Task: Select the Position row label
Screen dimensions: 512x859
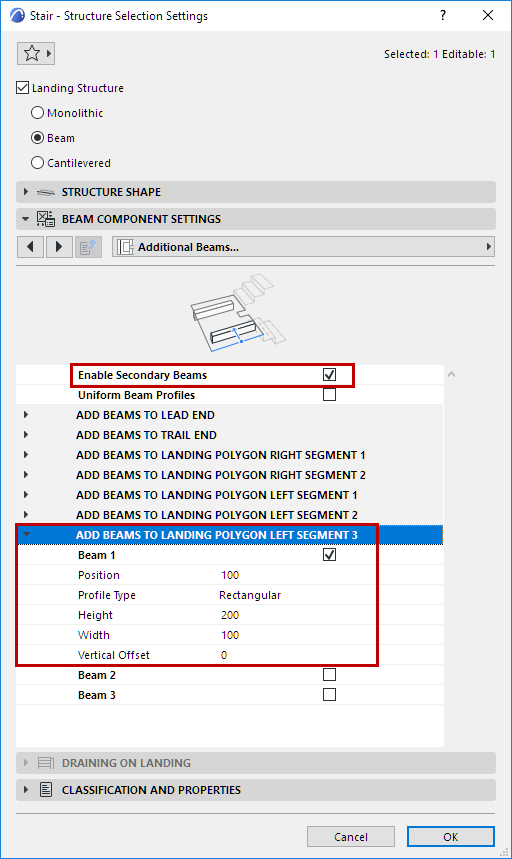Action: tap(99, 575)
